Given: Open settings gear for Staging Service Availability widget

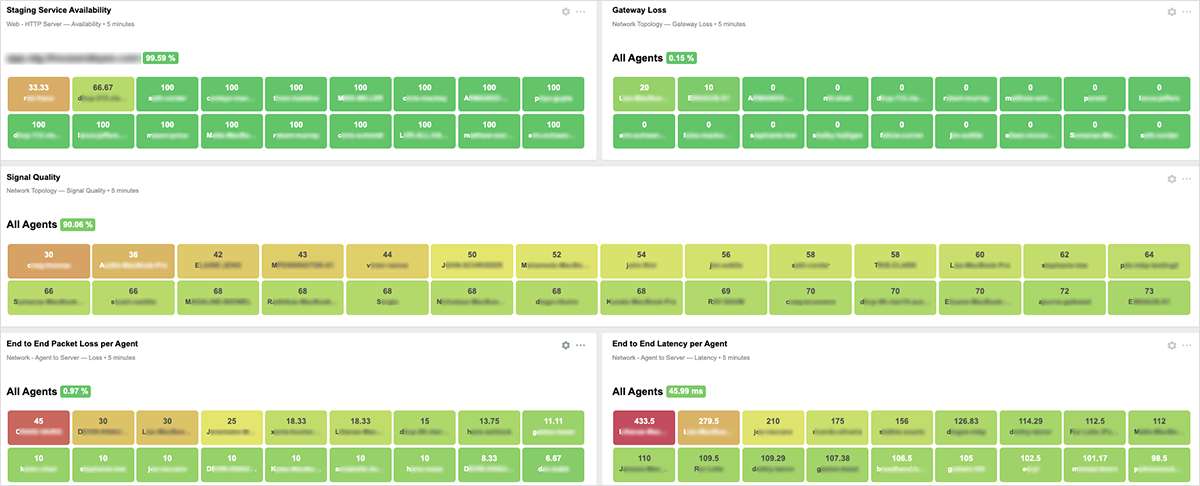Looking at the screenshot, I should [566, 12].
